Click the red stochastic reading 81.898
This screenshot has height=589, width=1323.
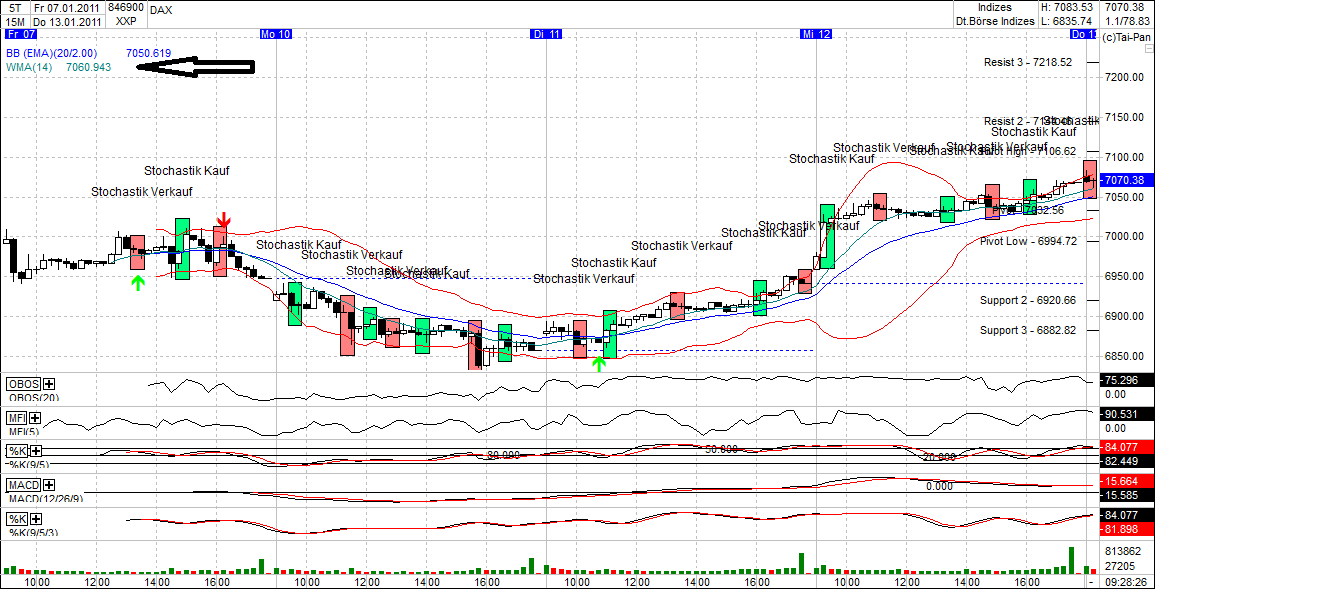(1128, 529)
